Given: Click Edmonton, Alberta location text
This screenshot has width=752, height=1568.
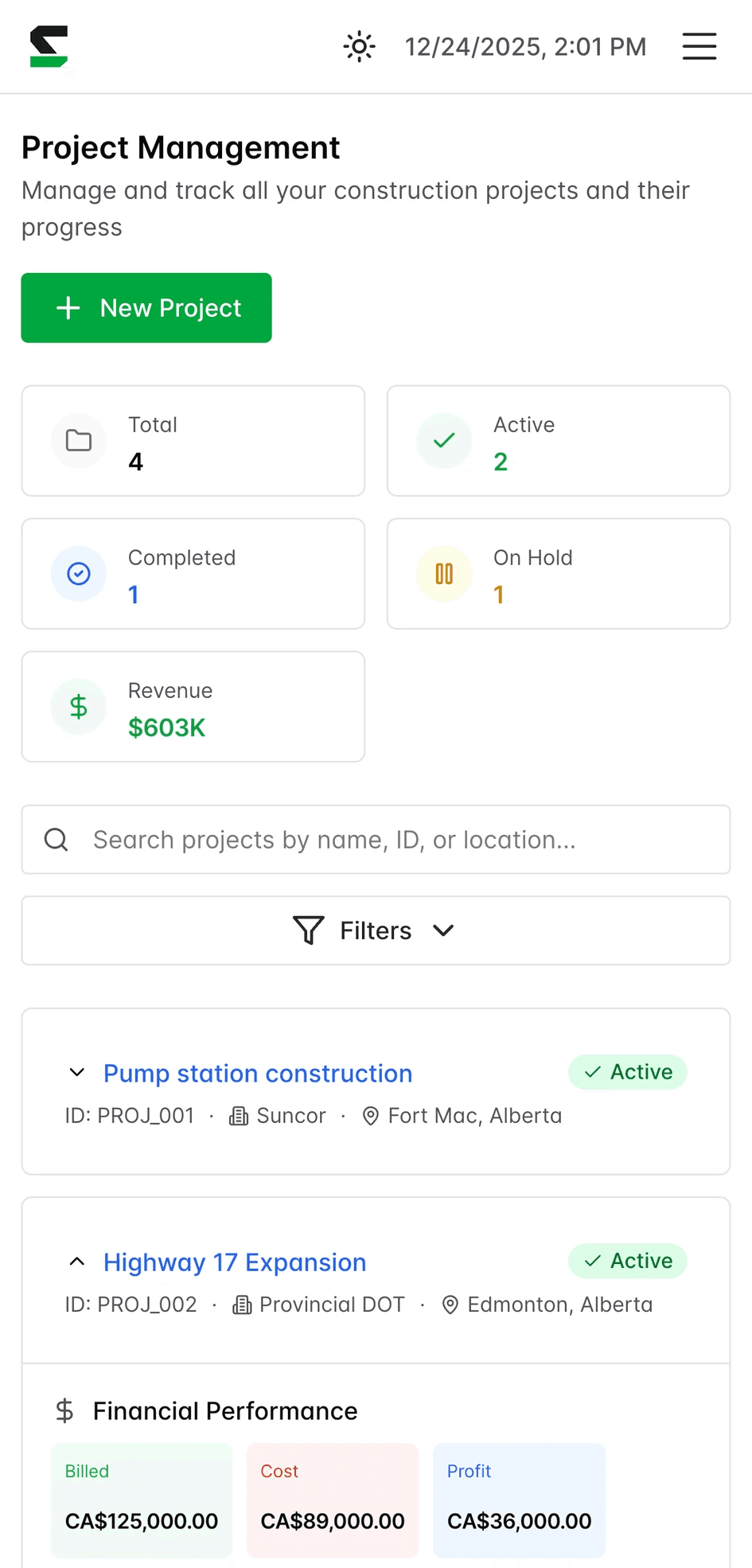Looking at the screenshot, I should tap(560, 1304).
